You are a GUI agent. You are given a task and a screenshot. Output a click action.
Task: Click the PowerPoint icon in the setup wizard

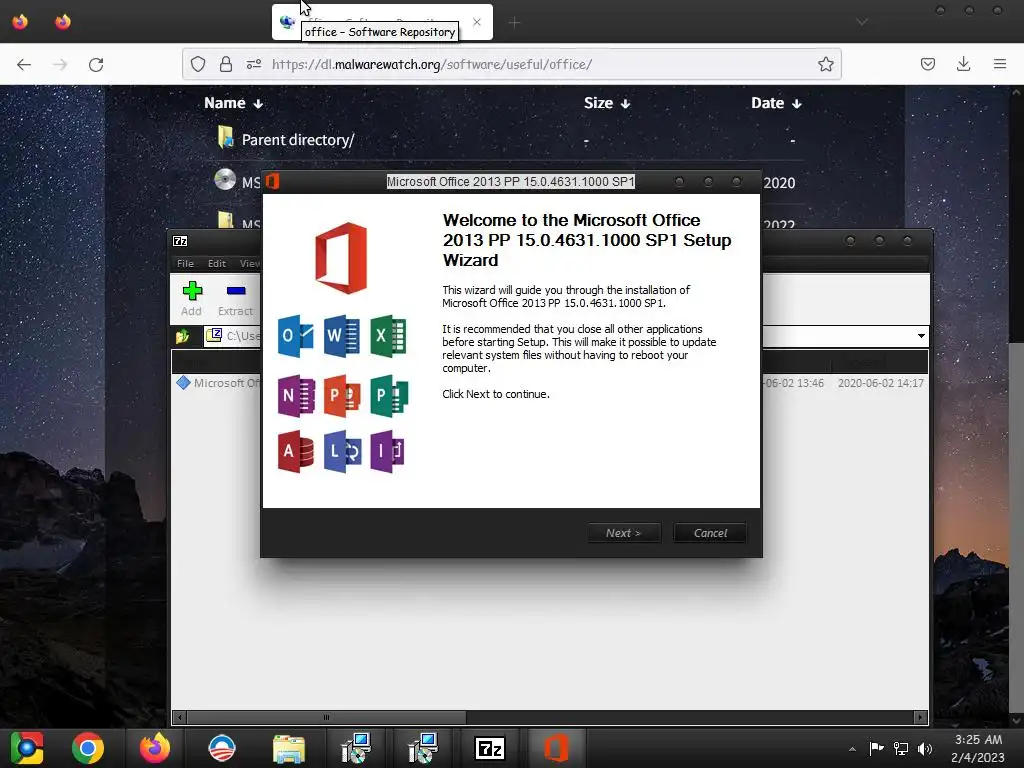(342, 395)
